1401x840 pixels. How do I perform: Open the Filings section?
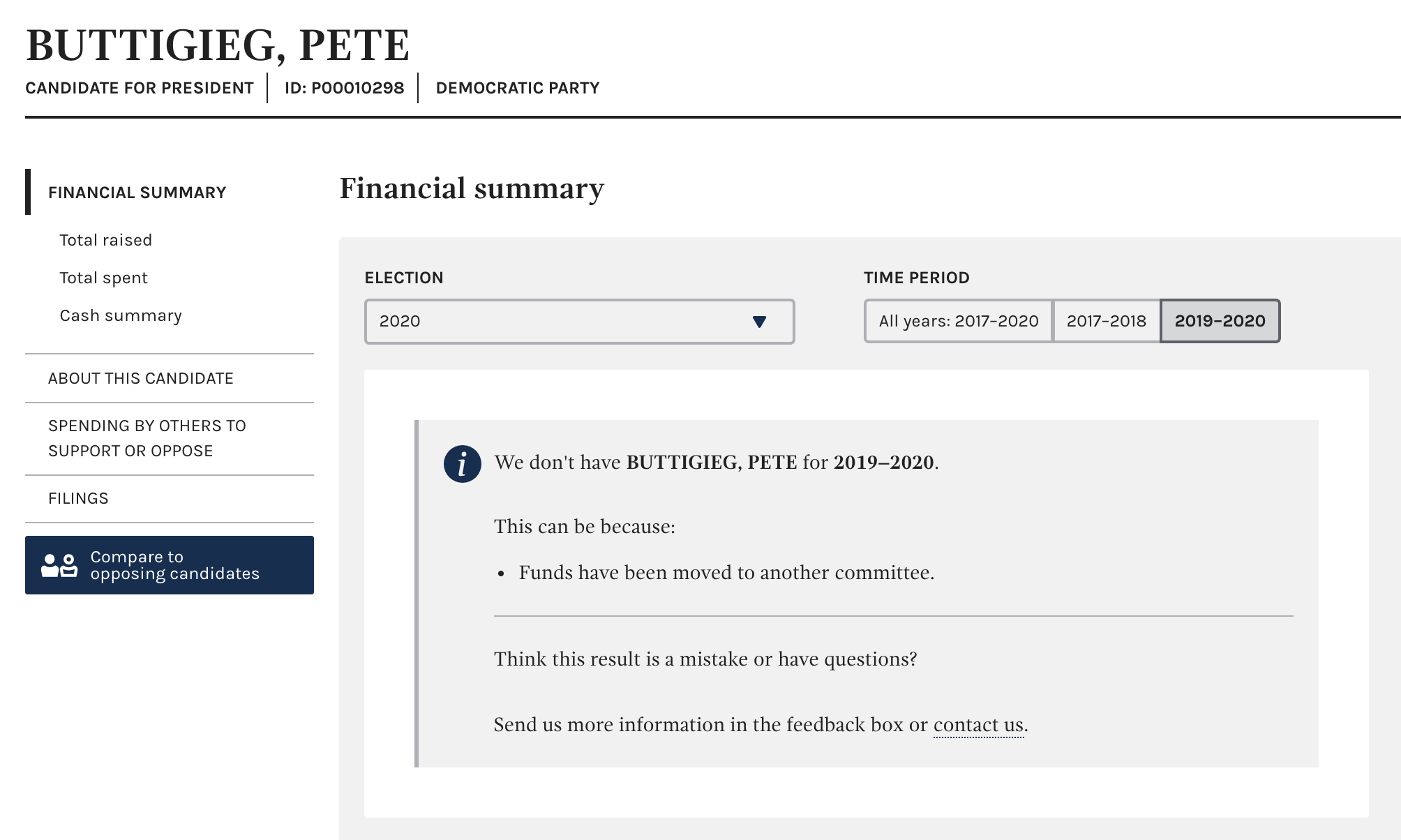click(78, 498)
